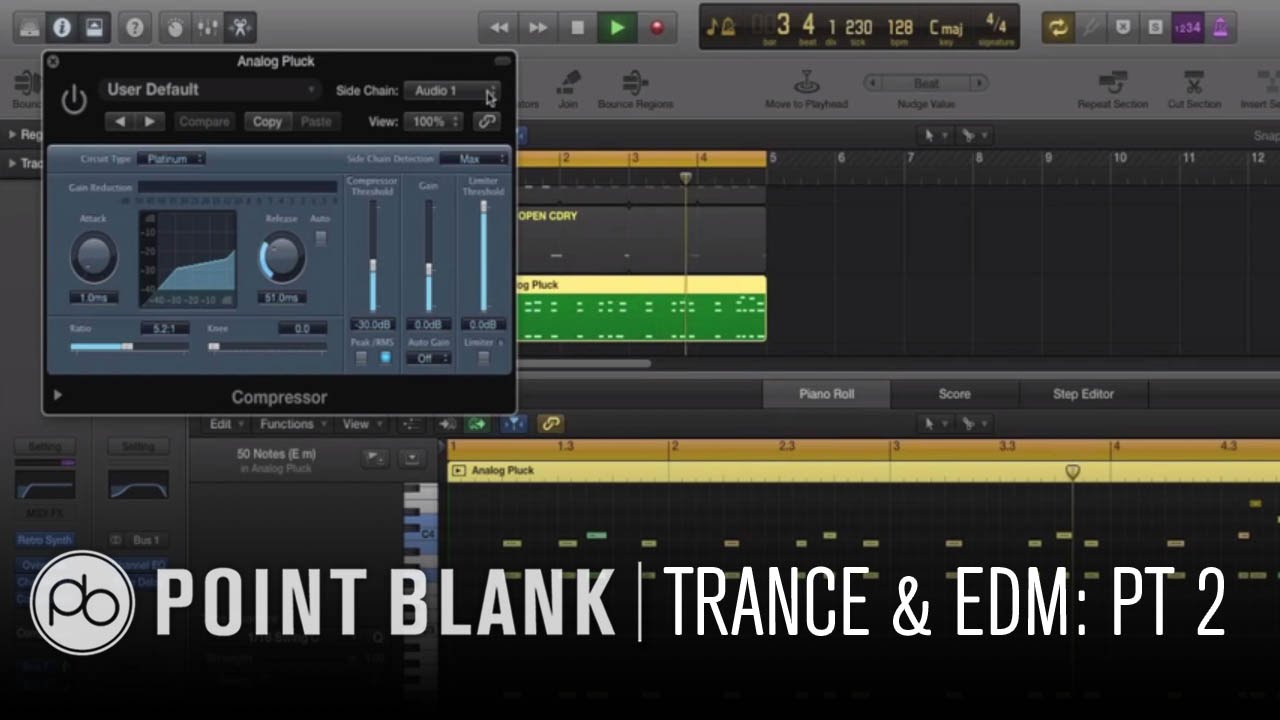1280x720 pixels.
Task: Open the Side Chain Audio 1 dropdown
Action: tap(451, 91)
